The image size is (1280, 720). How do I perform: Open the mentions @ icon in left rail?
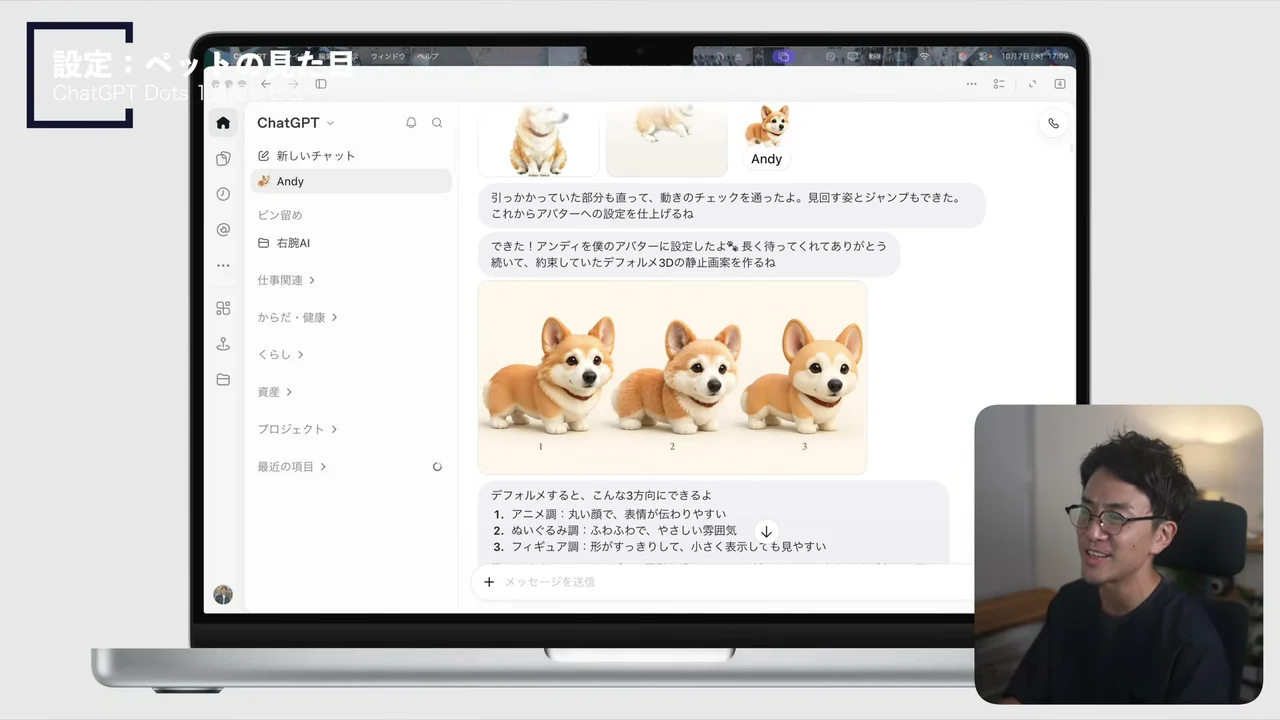[x=223, y=230]
